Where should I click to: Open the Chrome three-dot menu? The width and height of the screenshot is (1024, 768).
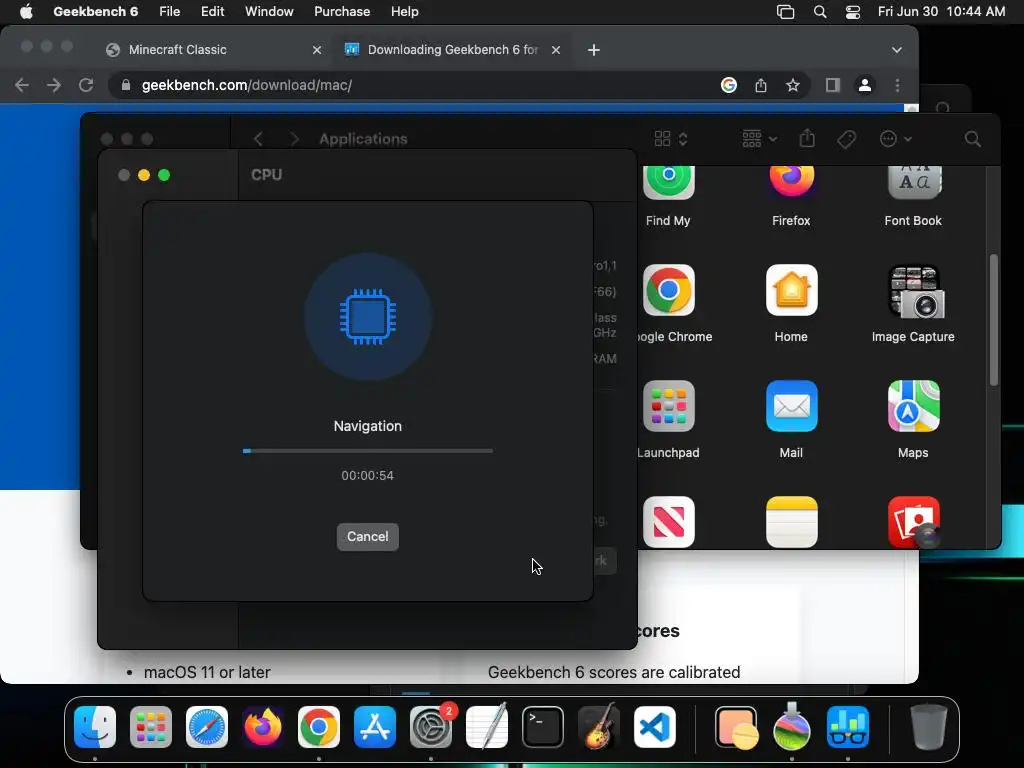(x=897, y=85)
